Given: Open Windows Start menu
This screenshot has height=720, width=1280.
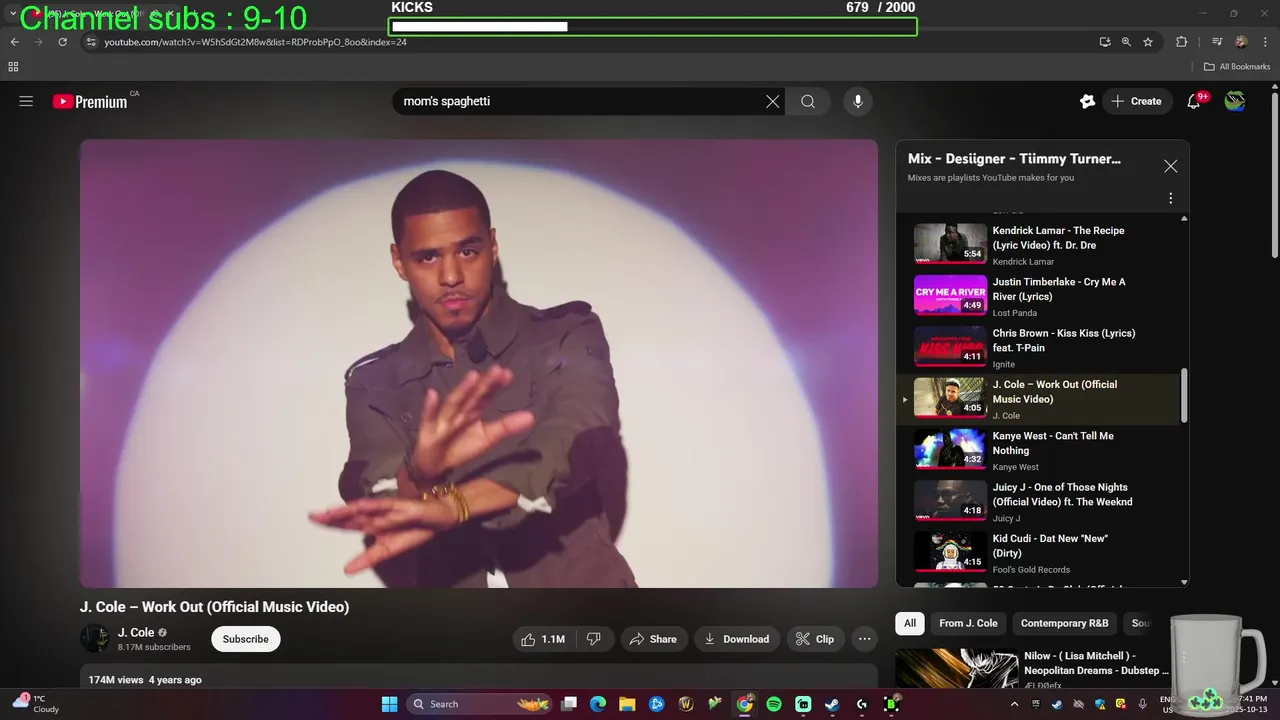Looking at the screenshot, I should 390,704.
